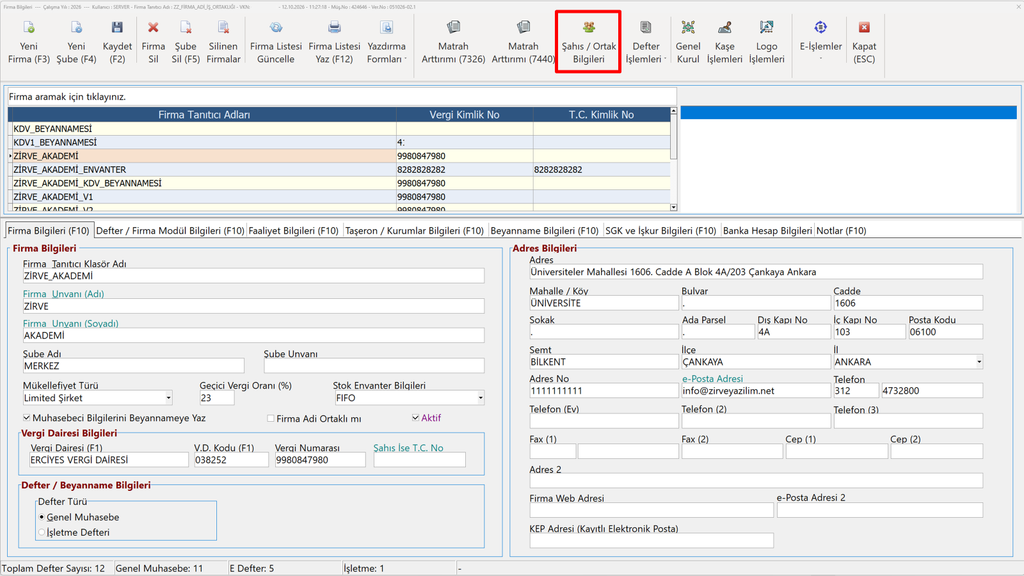Enable the Firma Adi Ortaklı mı checkbox
Viewport: 1024px width, 576px height.
click(270, 419)
